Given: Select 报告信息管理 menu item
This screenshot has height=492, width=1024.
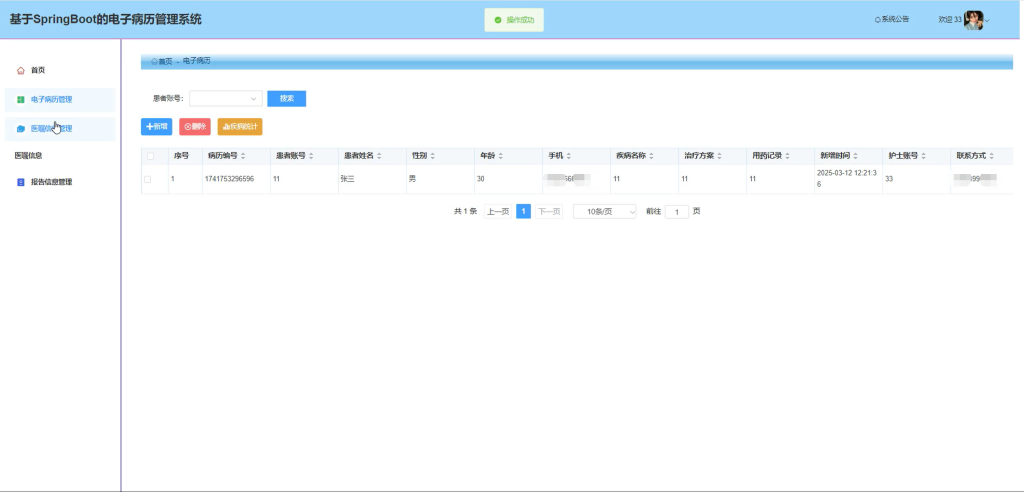Looking at the screenshot, I should (52, 182).
